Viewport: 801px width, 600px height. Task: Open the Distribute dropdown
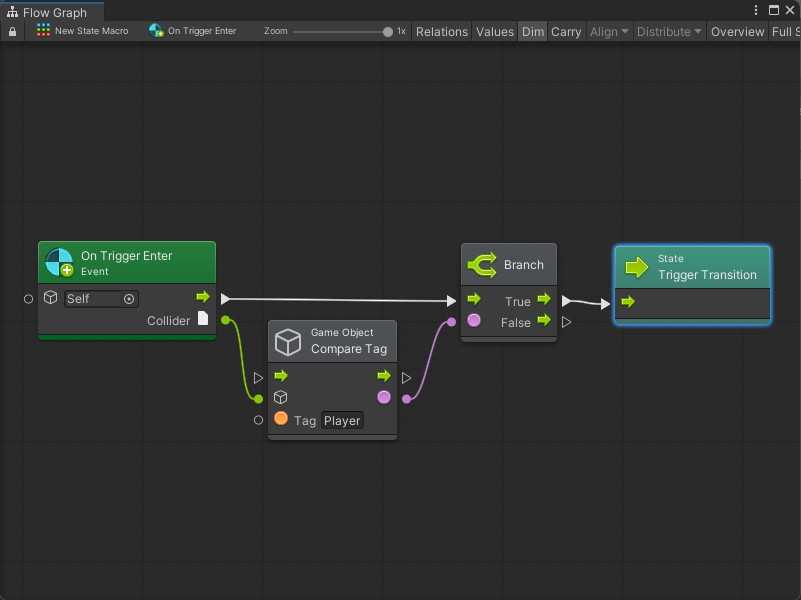tap(669, 32)
